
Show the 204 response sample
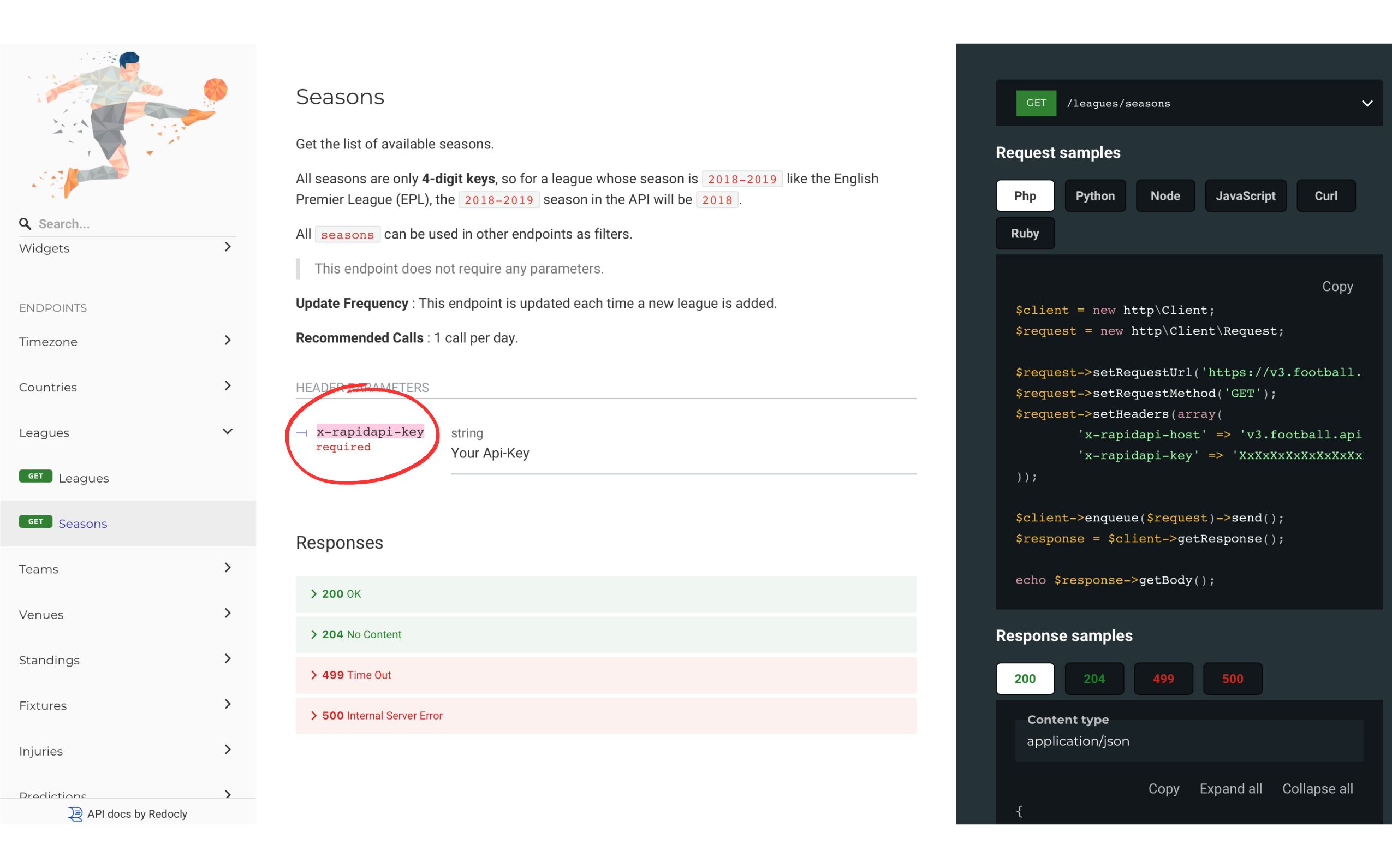1094,679
